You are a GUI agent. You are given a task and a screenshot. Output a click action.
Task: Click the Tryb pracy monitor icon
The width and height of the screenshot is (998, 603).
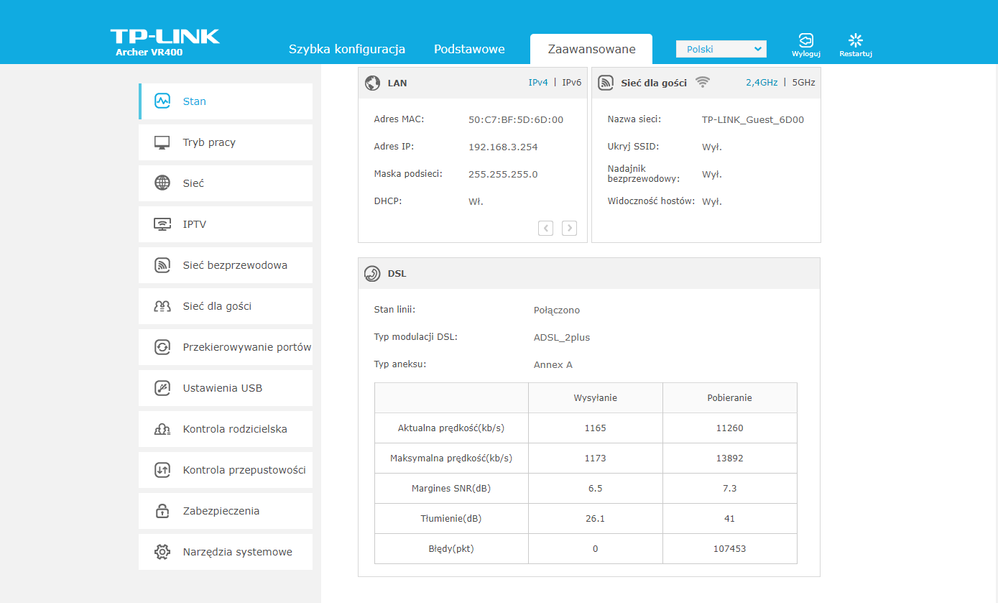[162, 142]
